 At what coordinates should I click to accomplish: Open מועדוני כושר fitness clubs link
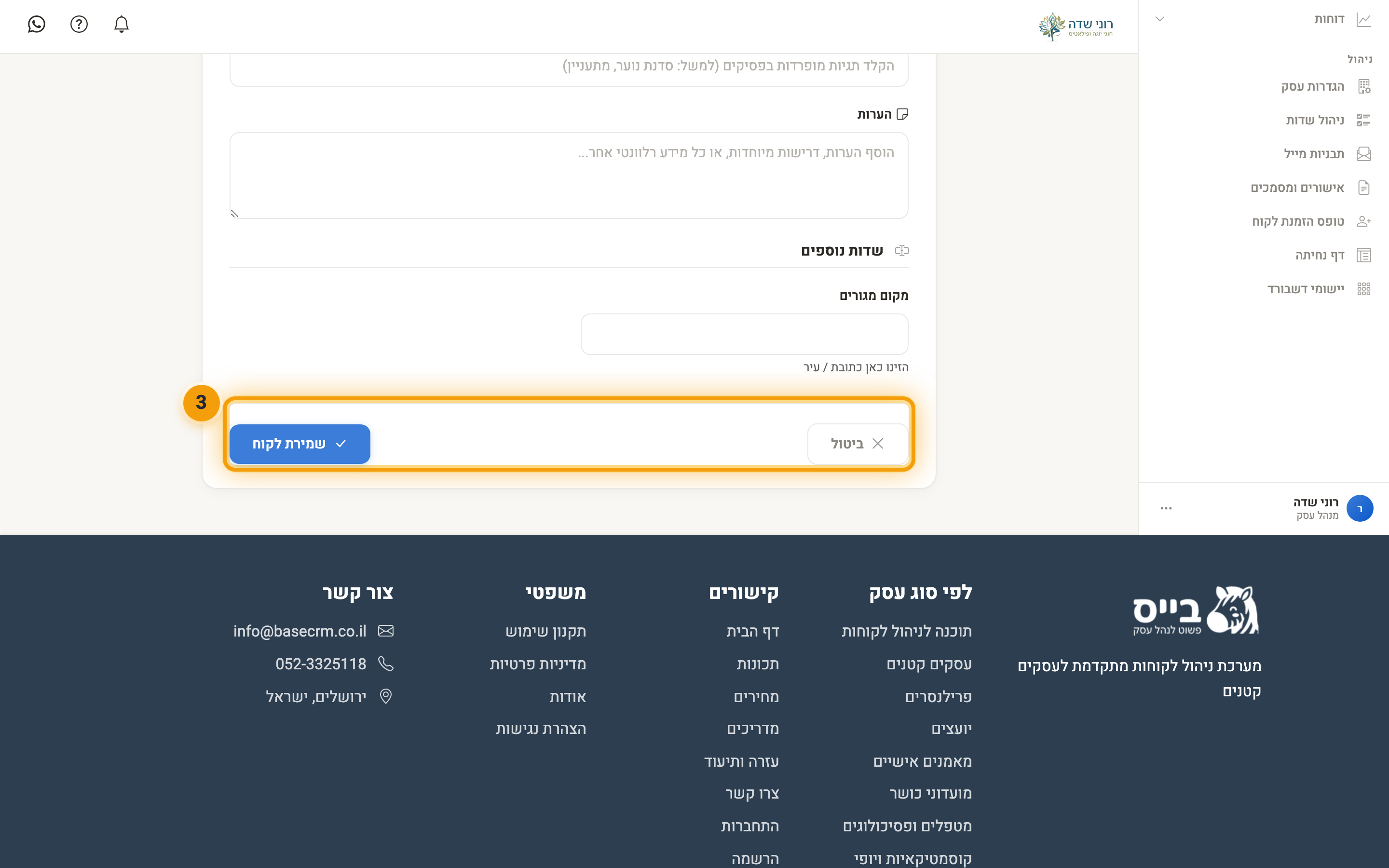click(x=930, y=793)
